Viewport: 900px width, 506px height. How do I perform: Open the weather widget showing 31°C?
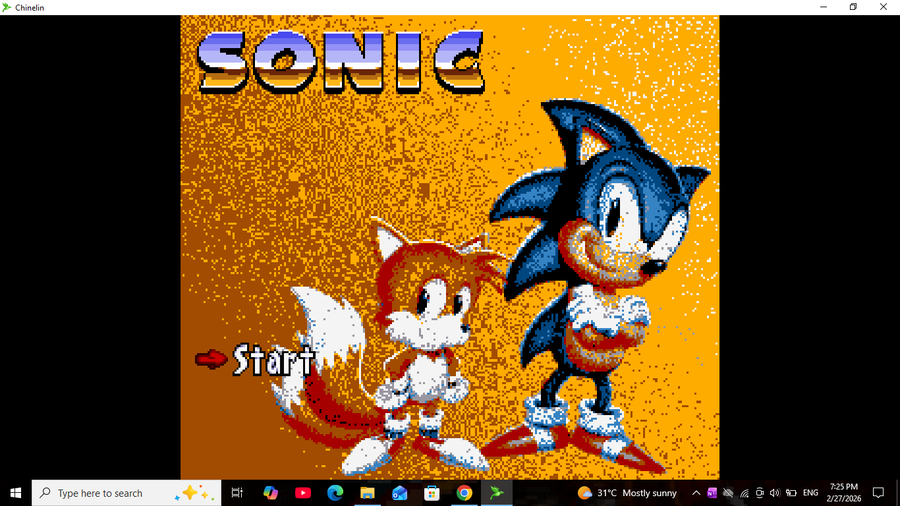(x=627, y=493)
